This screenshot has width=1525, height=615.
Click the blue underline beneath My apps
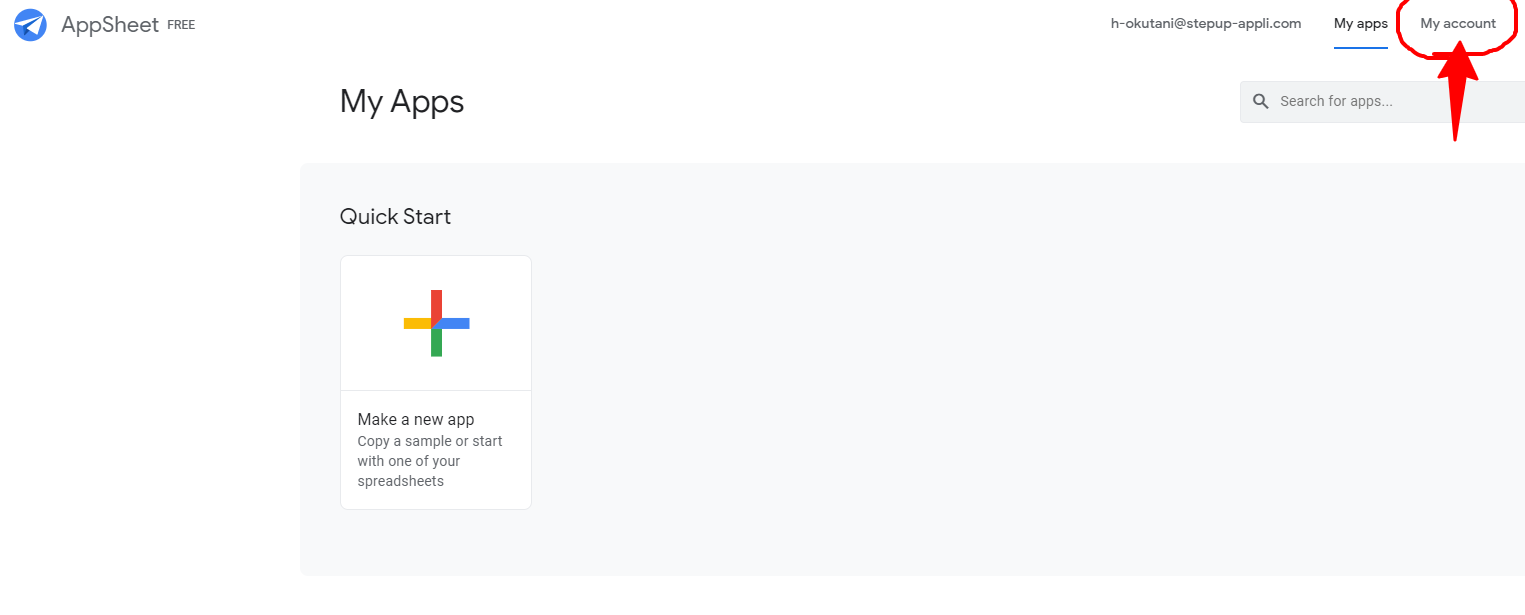pos(1360,47)
